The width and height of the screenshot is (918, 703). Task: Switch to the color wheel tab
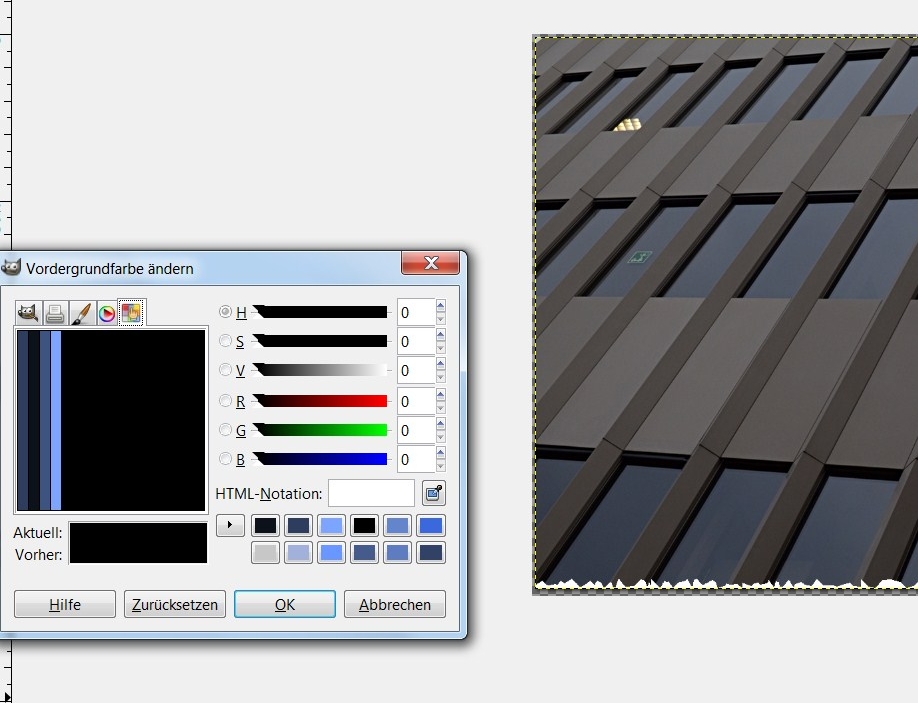(x=107, y=314)
